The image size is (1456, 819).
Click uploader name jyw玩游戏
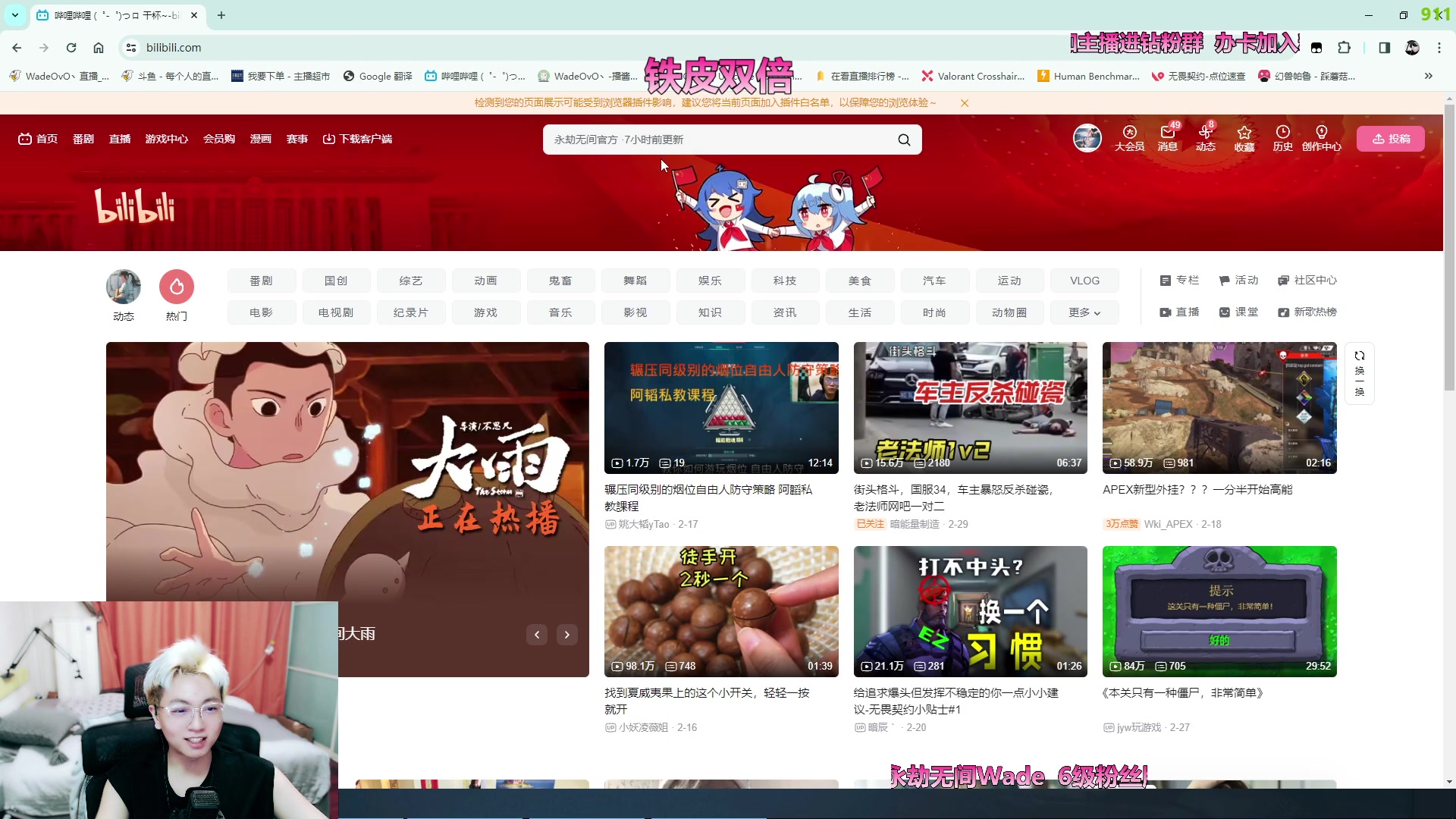(1138, 727)
